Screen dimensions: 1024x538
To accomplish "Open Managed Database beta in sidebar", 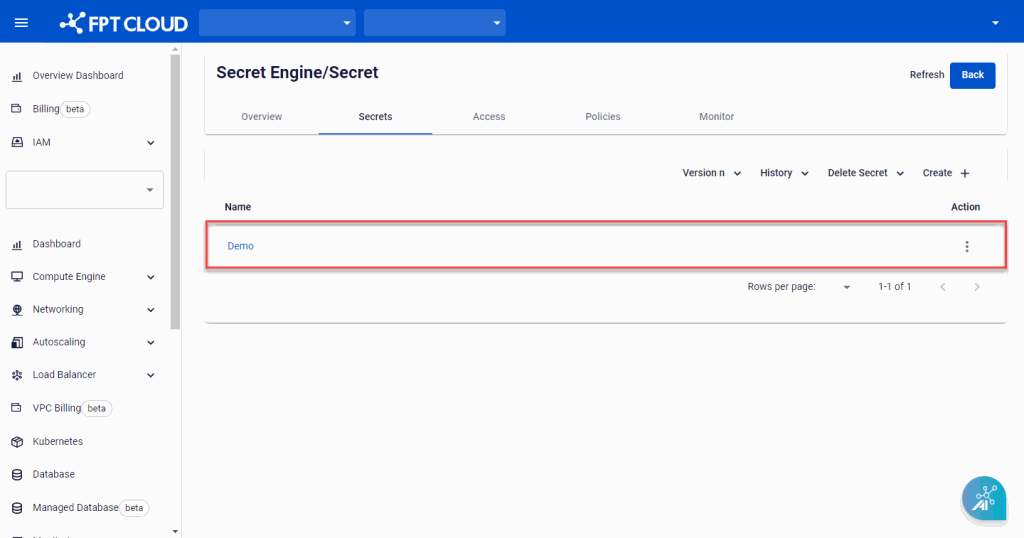I will [91, 507].
